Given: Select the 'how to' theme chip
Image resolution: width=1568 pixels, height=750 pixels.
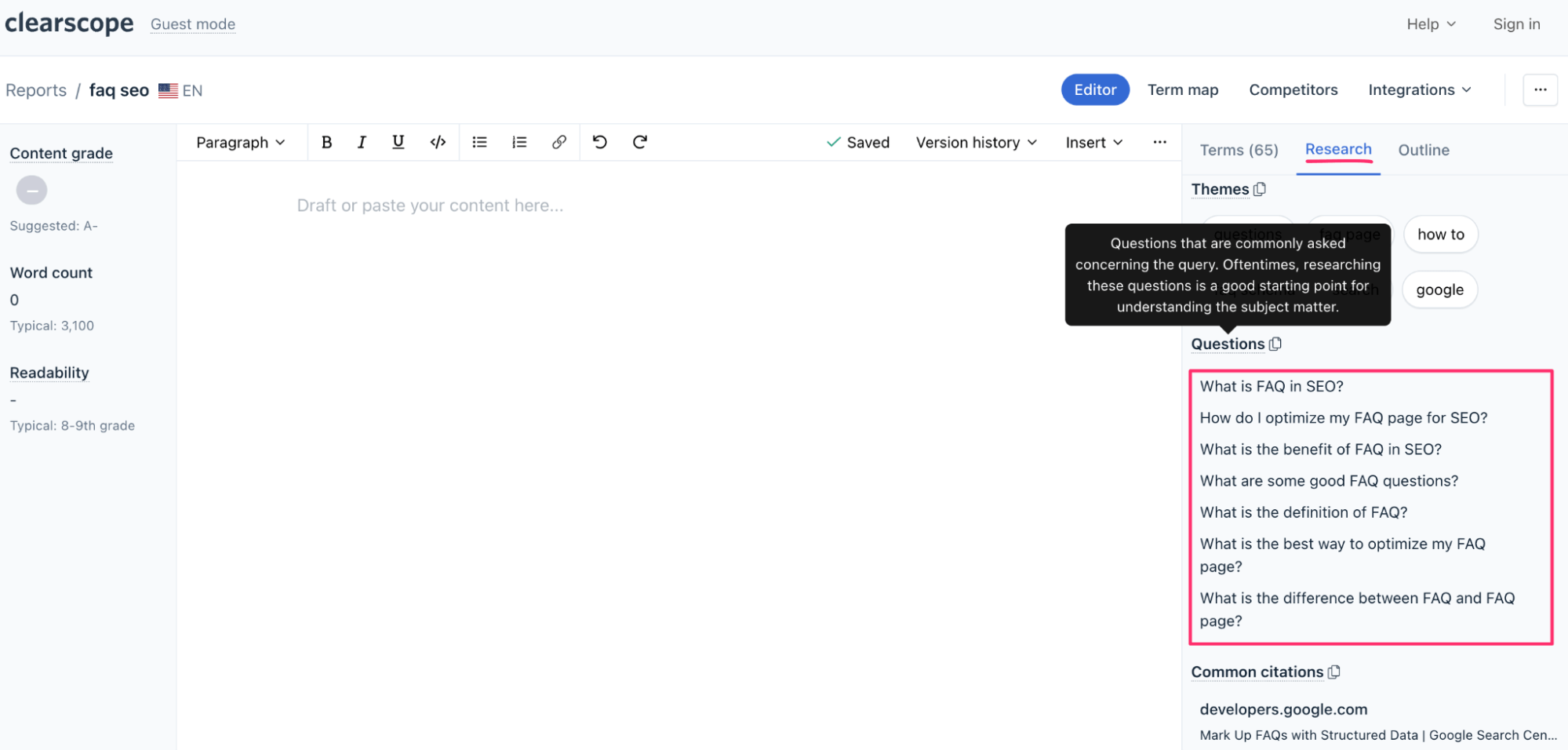Looking at the screenshot, I should pyautogui.click(x=1440, y=234).
